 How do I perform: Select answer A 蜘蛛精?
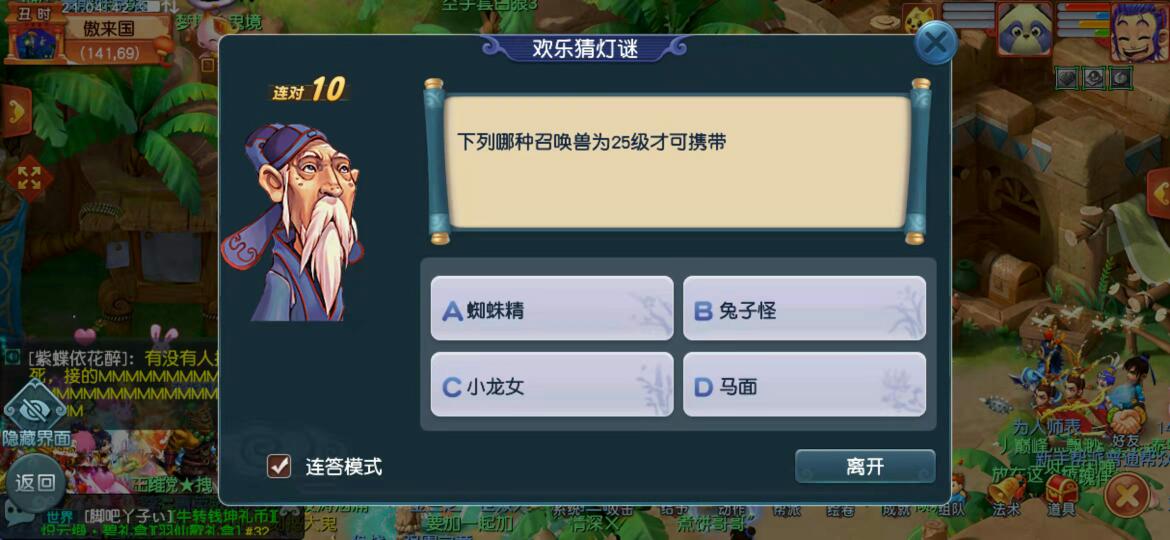552,309
